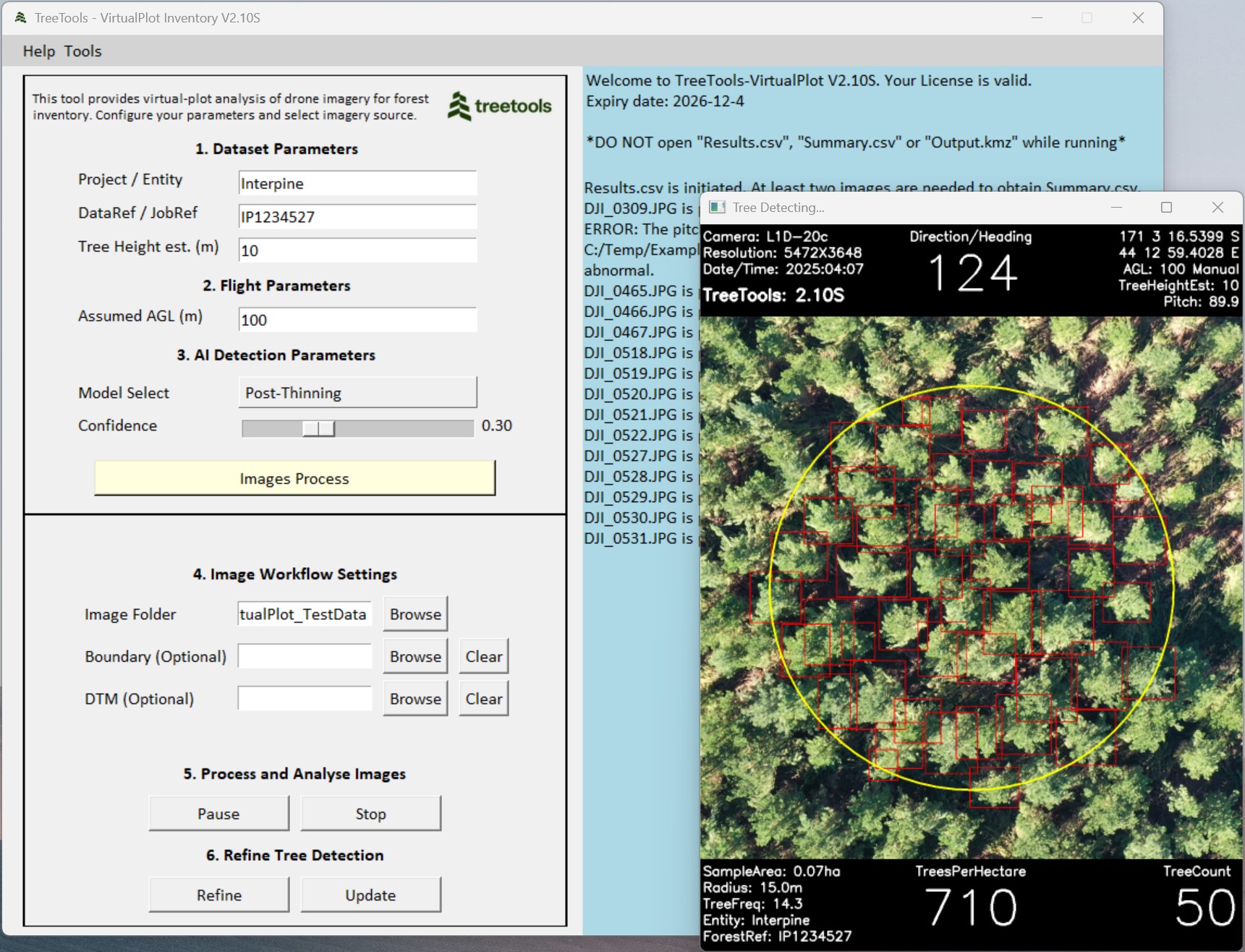Click the treetools logo

pos(499,106)
